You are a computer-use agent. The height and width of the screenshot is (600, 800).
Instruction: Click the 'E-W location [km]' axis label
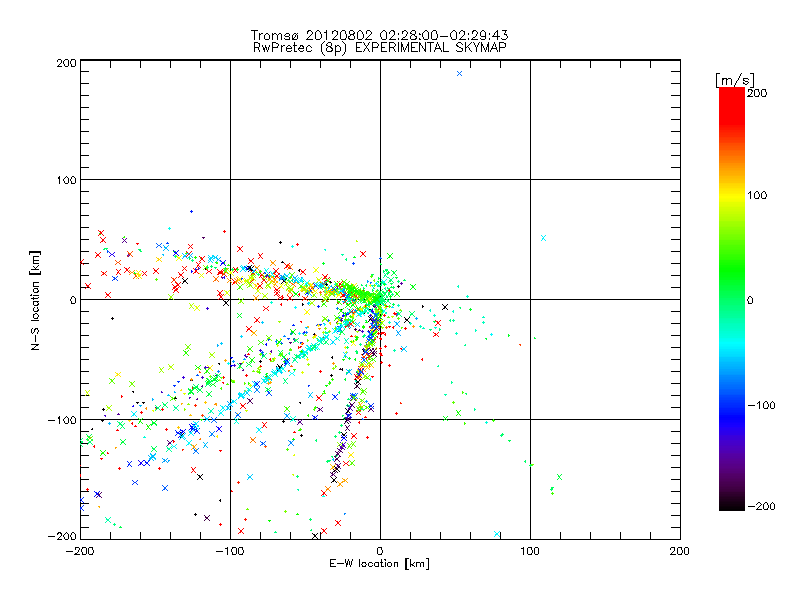(379, 563)
